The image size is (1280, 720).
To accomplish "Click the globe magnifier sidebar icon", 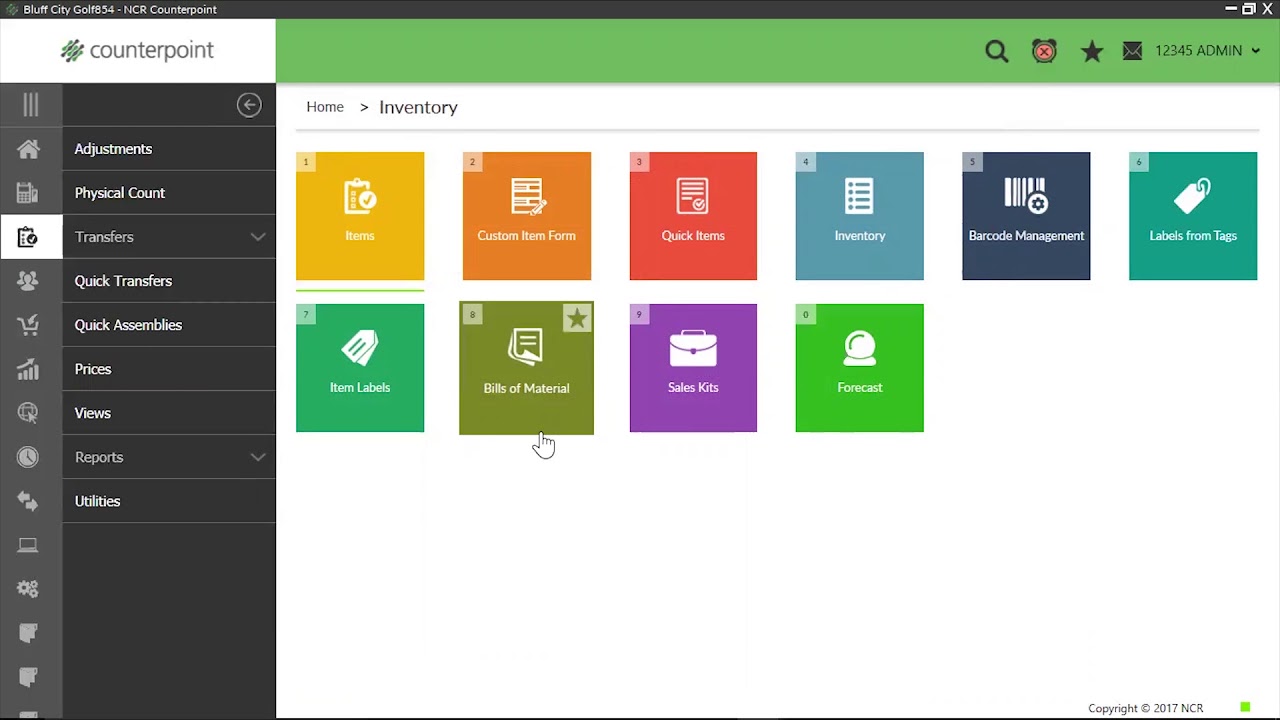I will (x=28, y=413).
